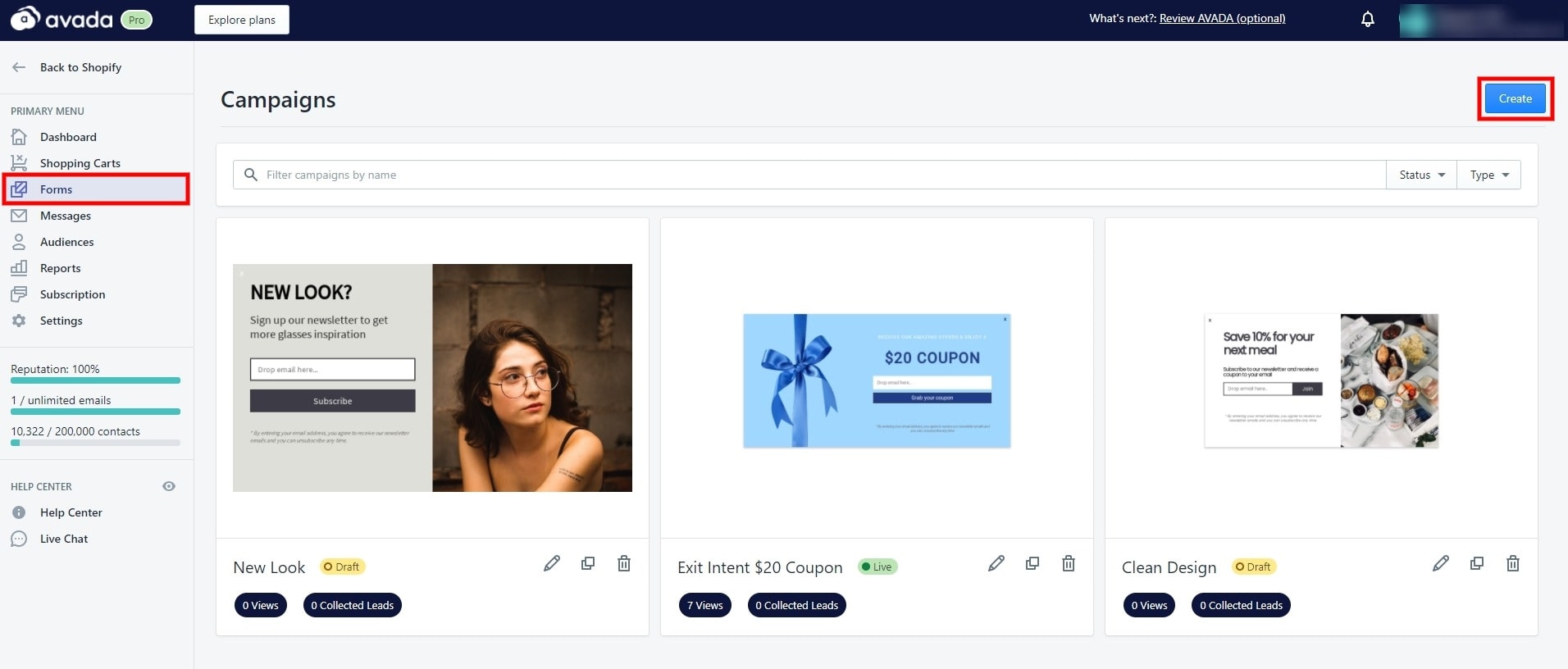
Task: Open the Status filter dropdown
Action: (1421, 175)
